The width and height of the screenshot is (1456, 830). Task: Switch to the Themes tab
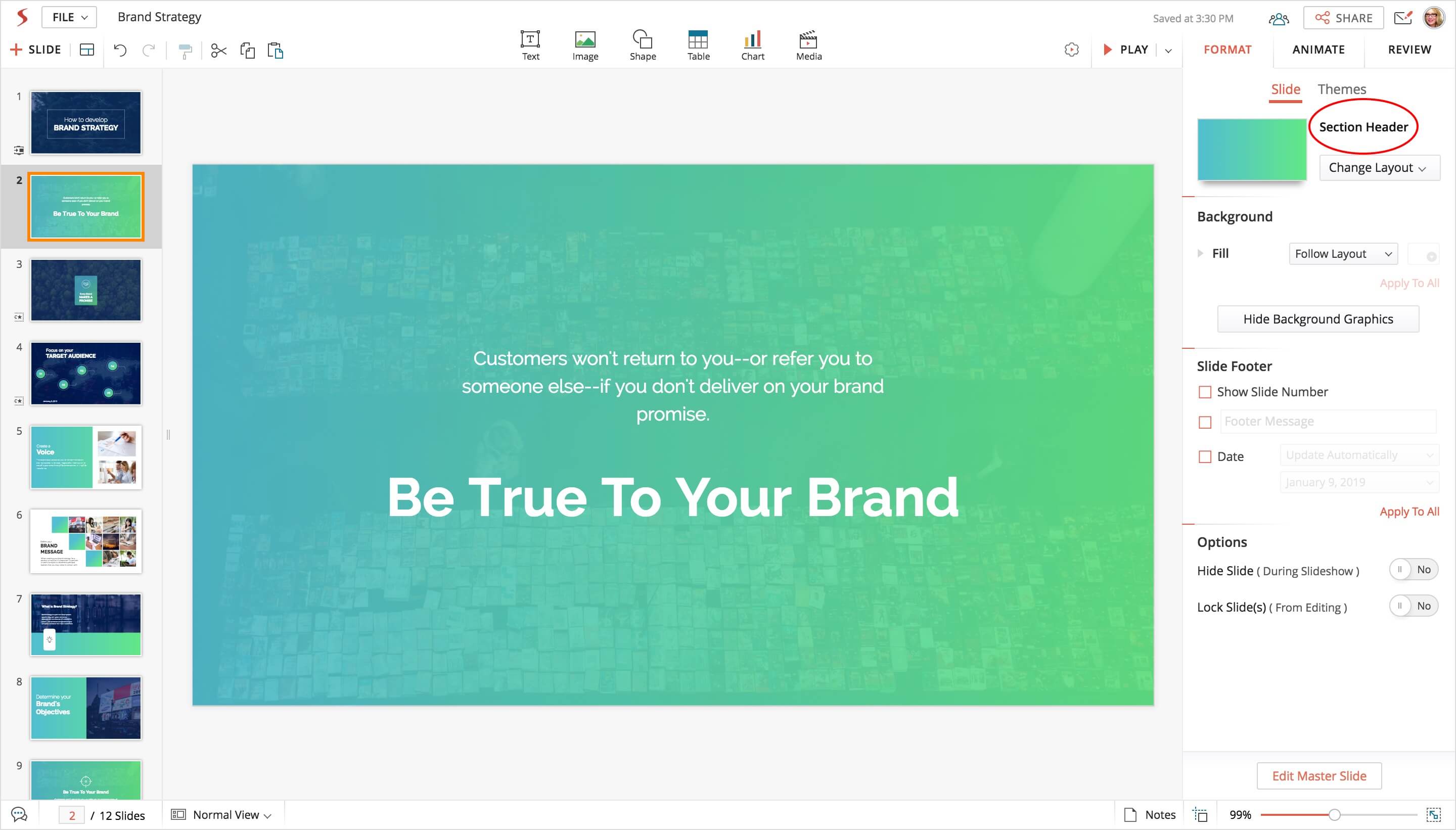pyautogui.click(x=1341, y=89)
